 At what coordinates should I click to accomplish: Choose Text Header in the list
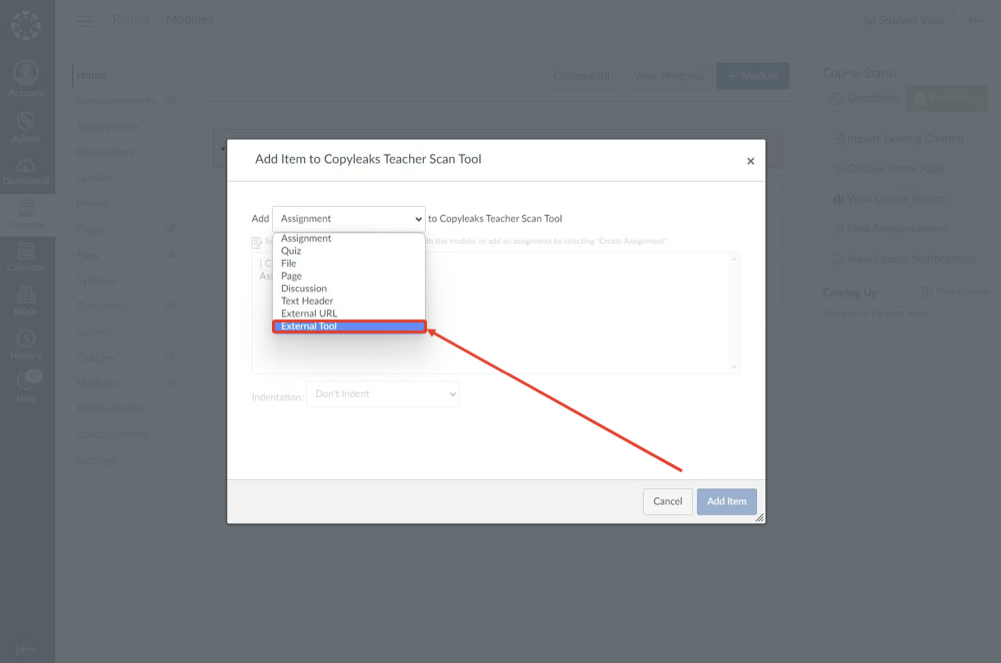click(349, 301)
